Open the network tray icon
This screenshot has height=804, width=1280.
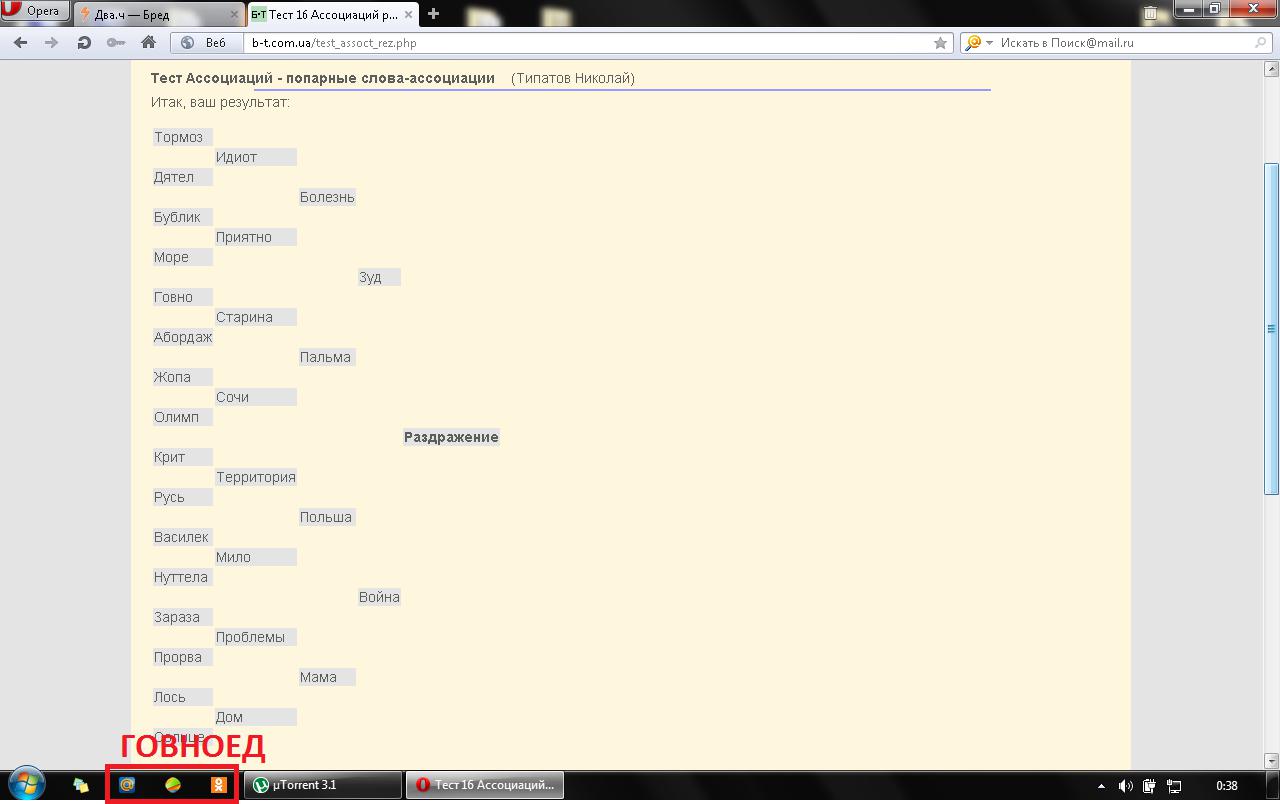(1175, 786)
